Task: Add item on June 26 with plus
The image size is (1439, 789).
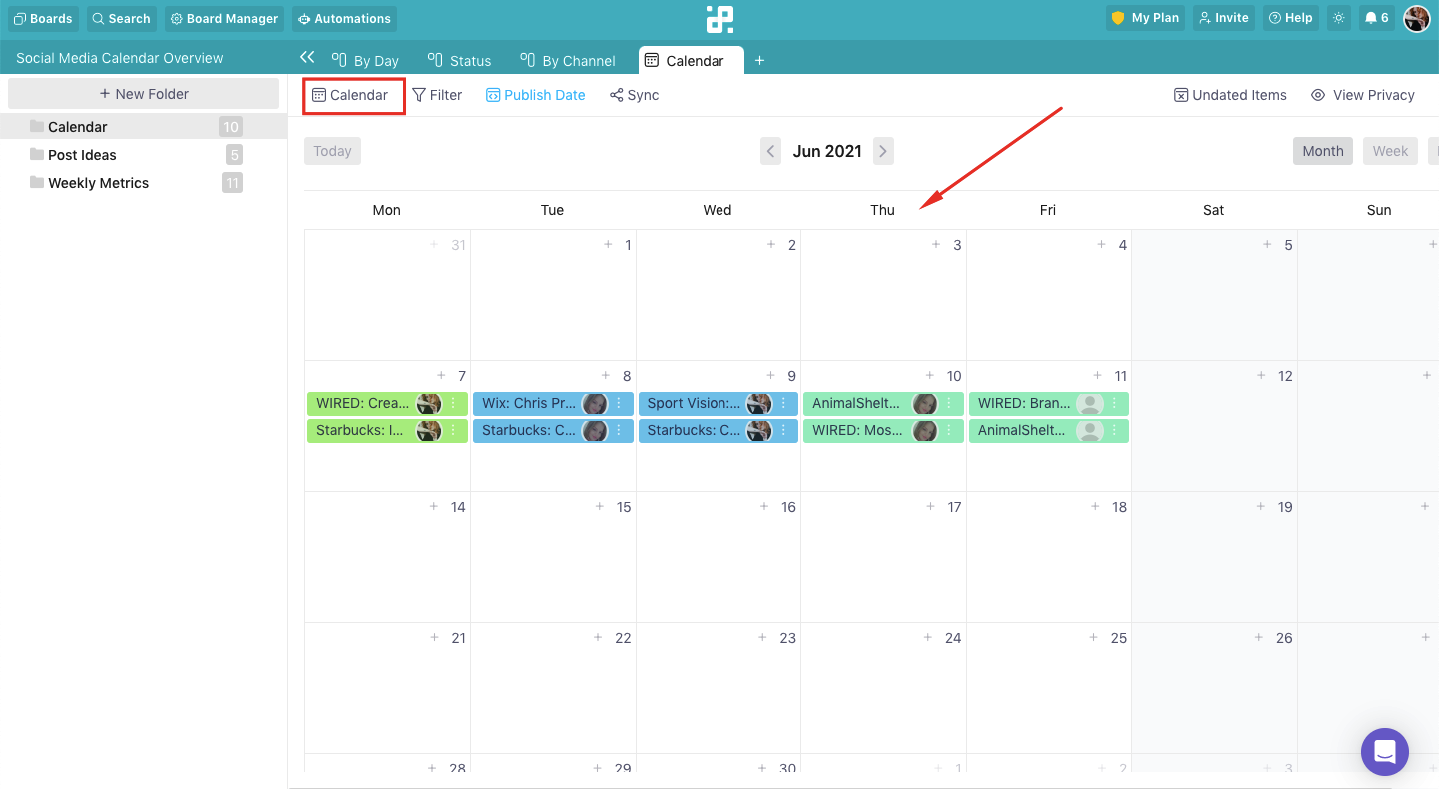Action: click(1260, 637)
